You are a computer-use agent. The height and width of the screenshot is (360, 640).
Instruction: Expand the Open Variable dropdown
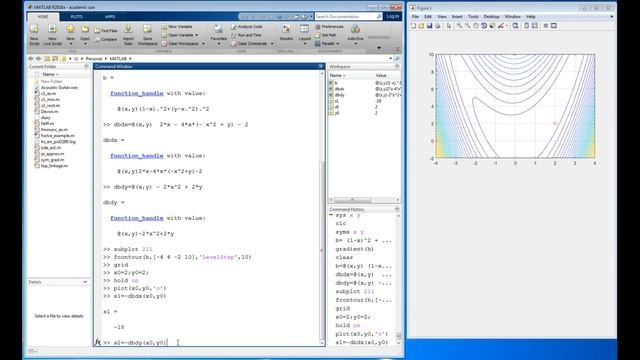click(197, 35)
